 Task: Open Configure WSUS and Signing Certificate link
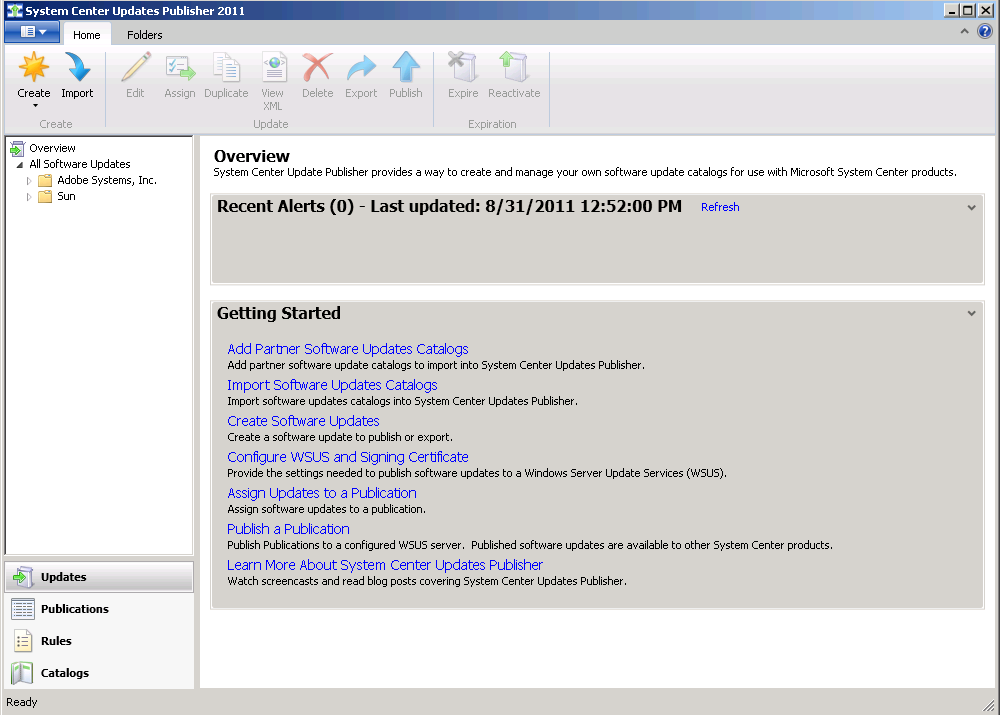click(347, 456)
